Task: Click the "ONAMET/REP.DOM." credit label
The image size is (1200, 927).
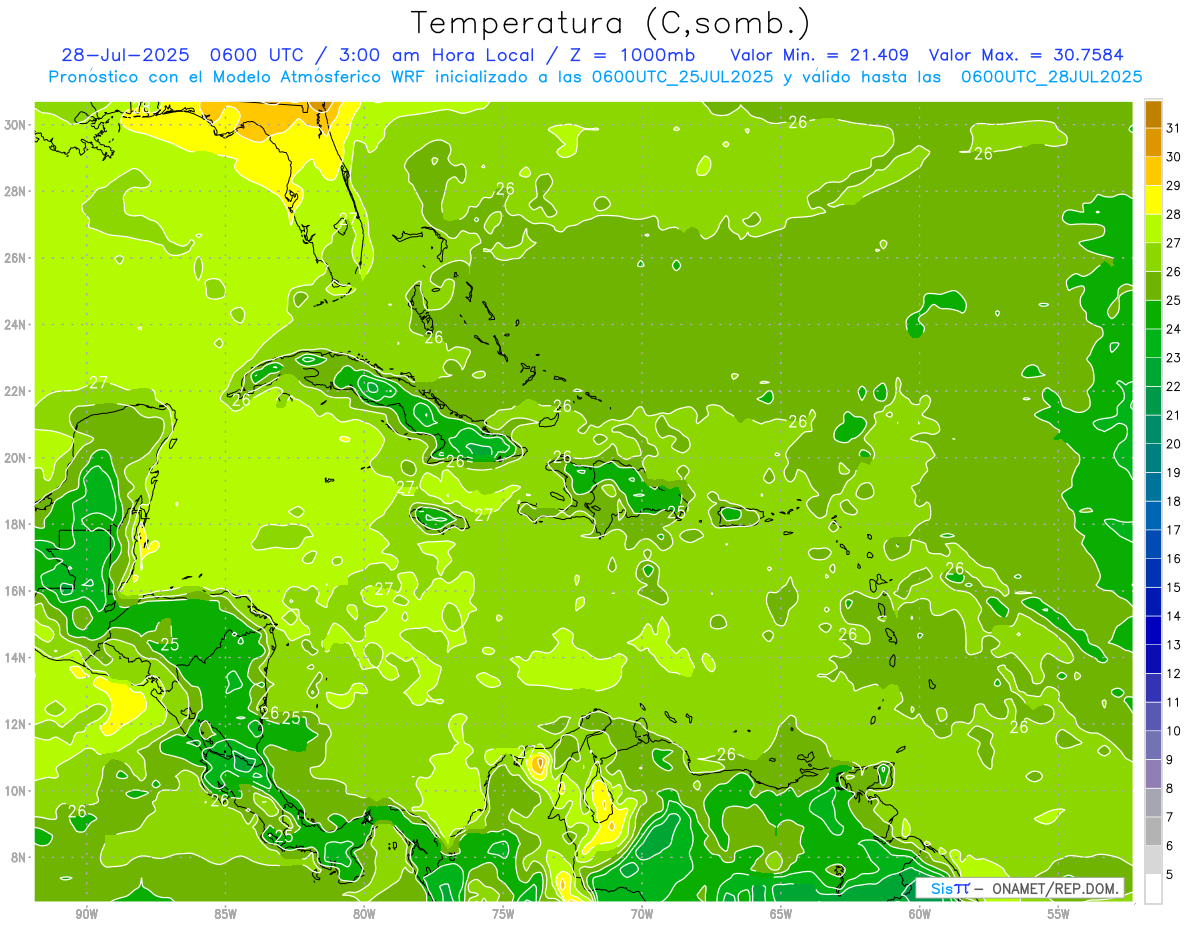Action: [1054, 888]
